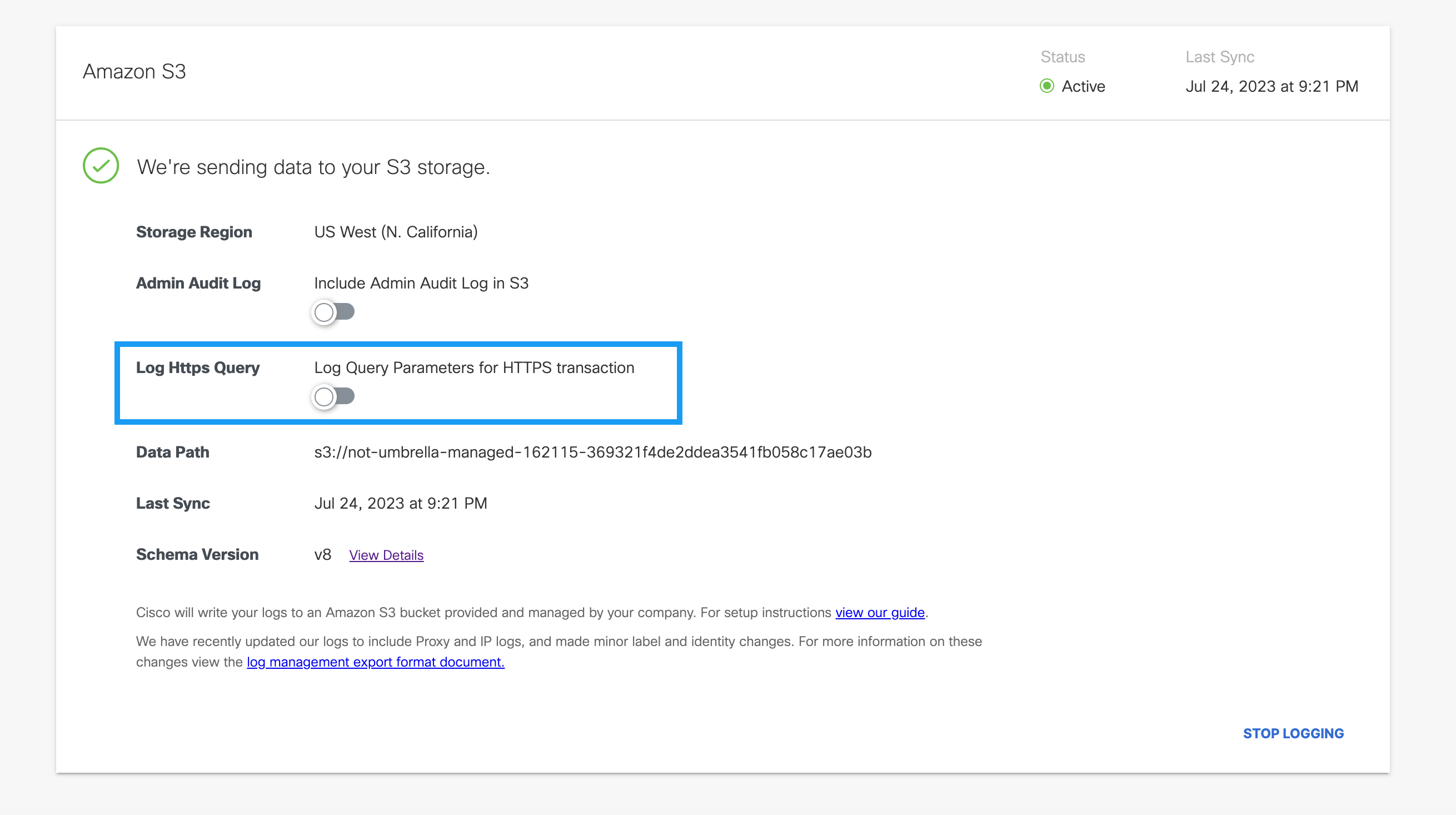1456x815 pixels.
Task: Click the Schema Version v8 text
Action: coord(323,555)
